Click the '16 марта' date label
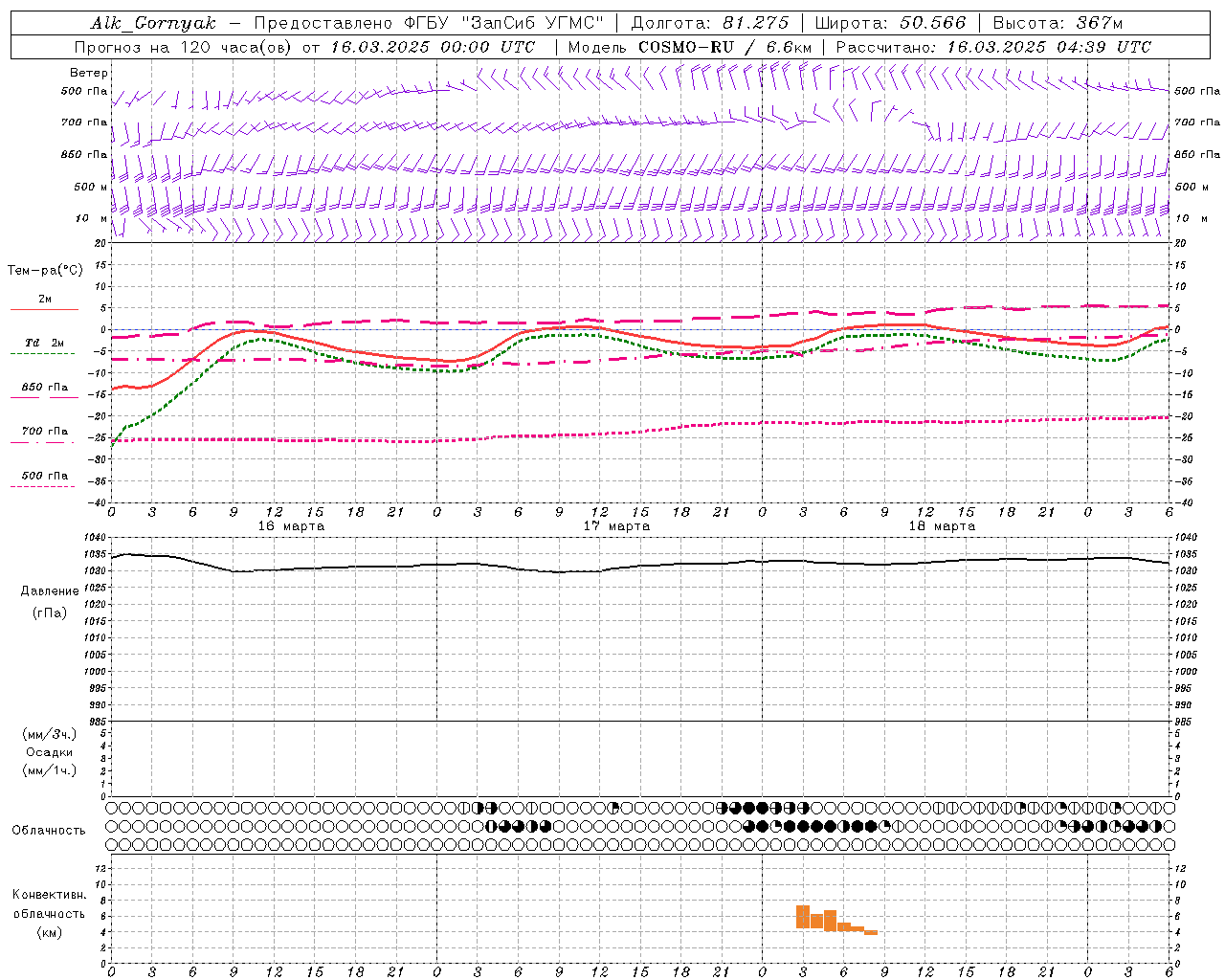Screen dimensions: 1225x980 tap(291, 526)
